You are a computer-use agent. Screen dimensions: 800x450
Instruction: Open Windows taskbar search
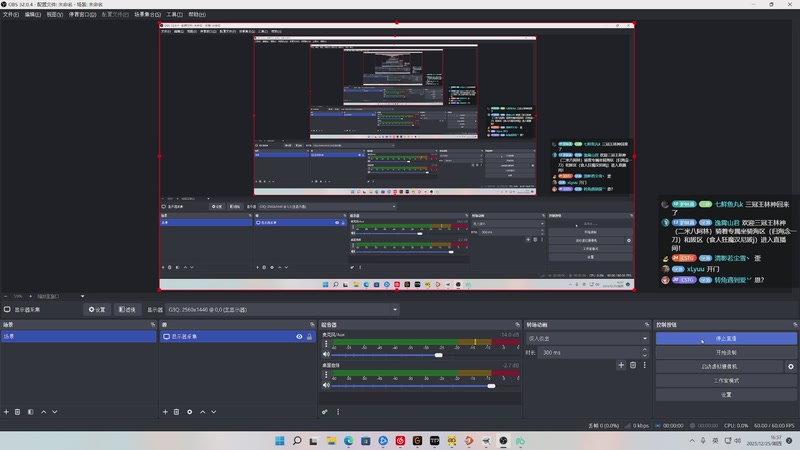pyautogui.click(x=297, y=441)
